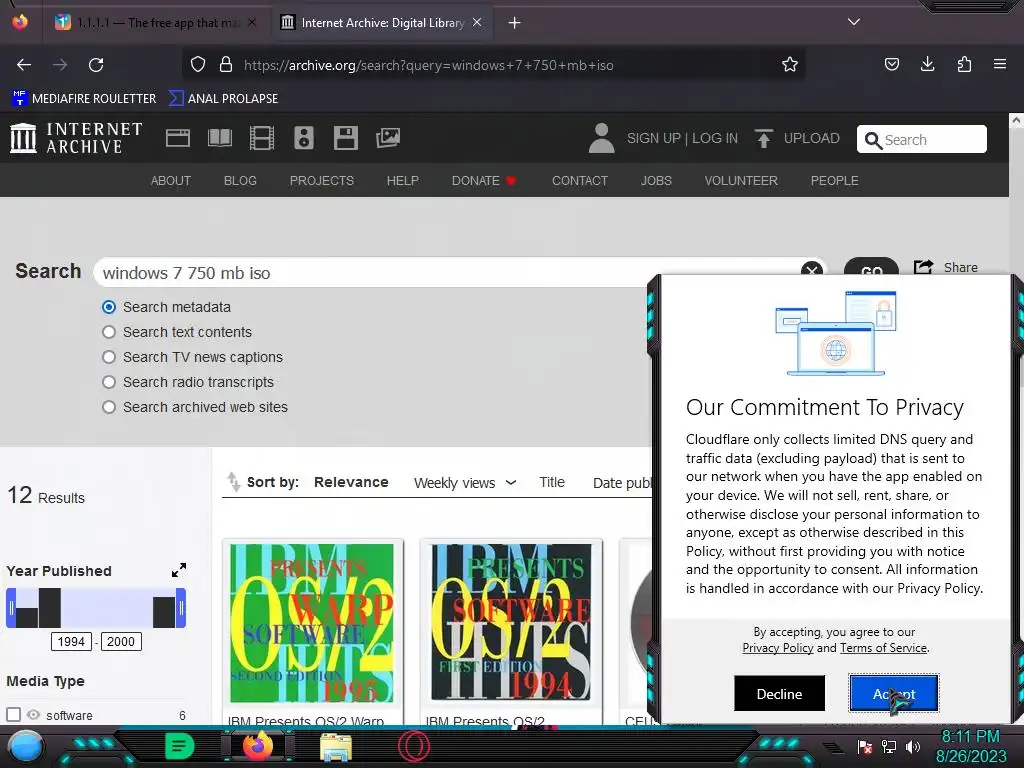
Task: Expand the Year Published histogram
Action: click(179, 570)
